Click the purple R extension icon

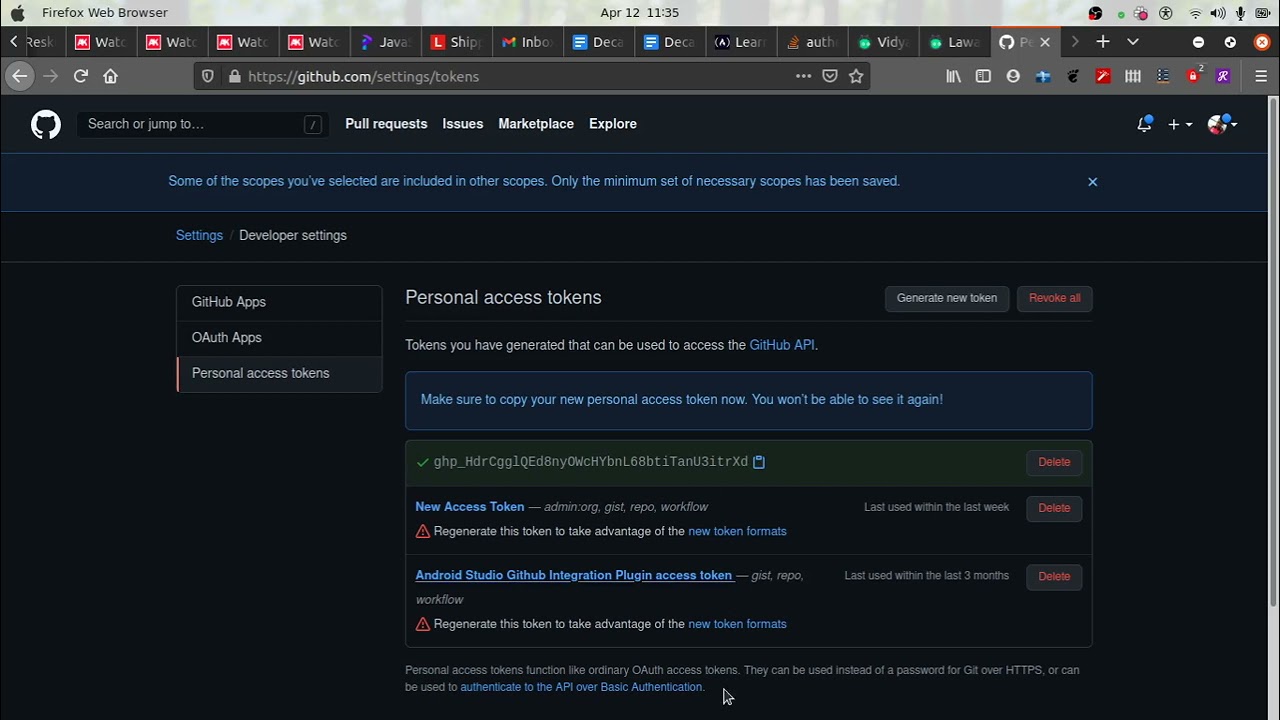pos(1223,76)
